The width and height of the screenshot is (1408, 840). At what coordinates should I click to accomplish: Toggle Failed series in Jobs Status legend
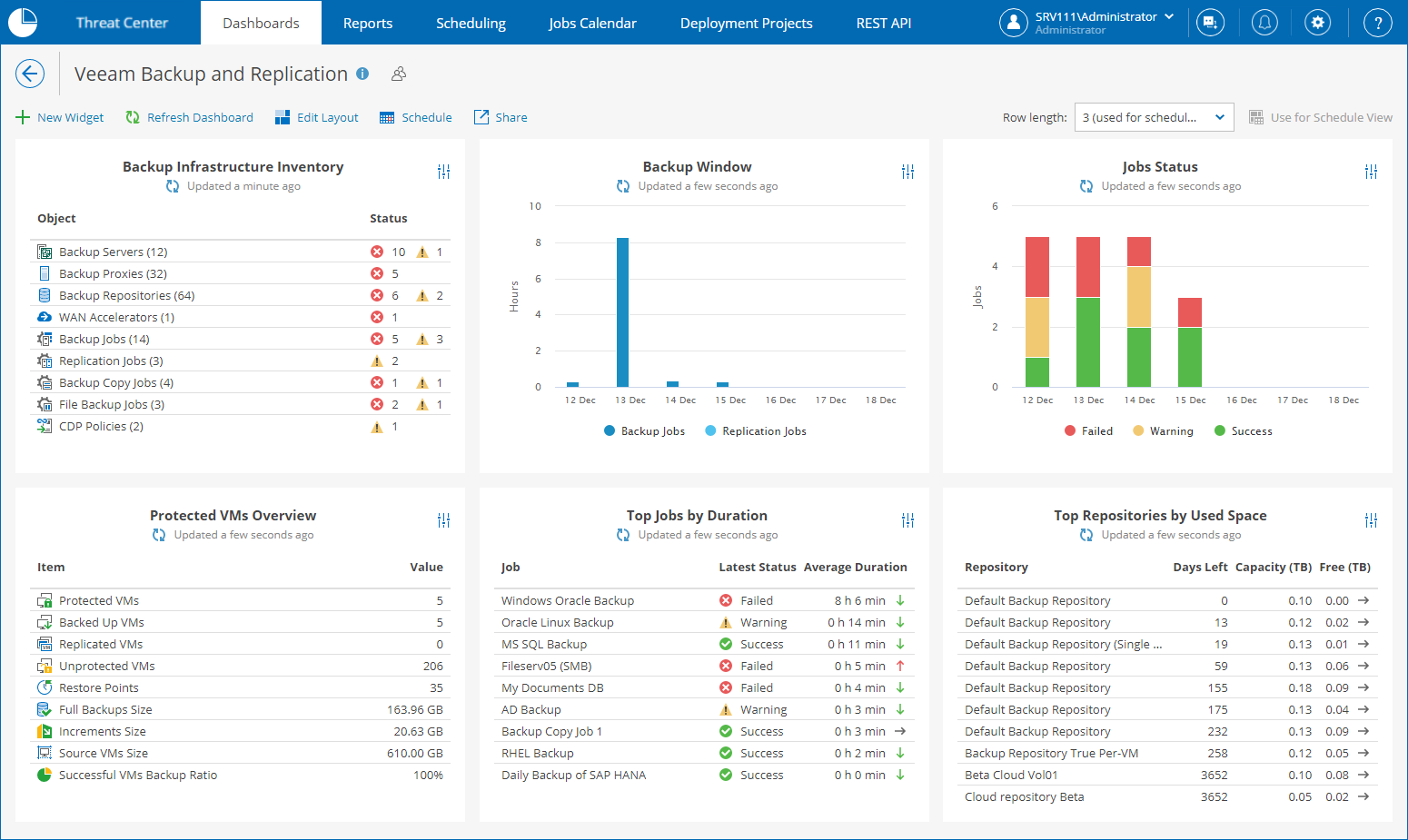pyautogui.click(x=1089, y=431)
